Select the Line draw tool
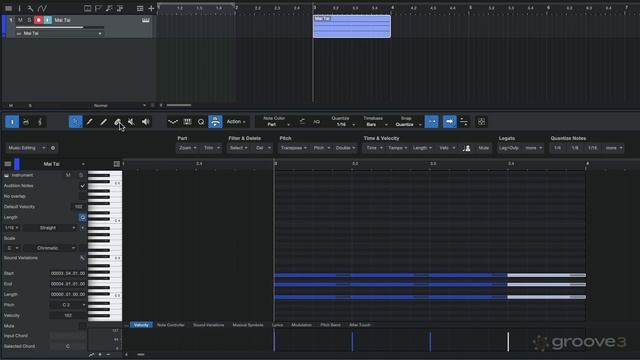The height and width of the screenshot is (360, 640). (x=103, y=122)
